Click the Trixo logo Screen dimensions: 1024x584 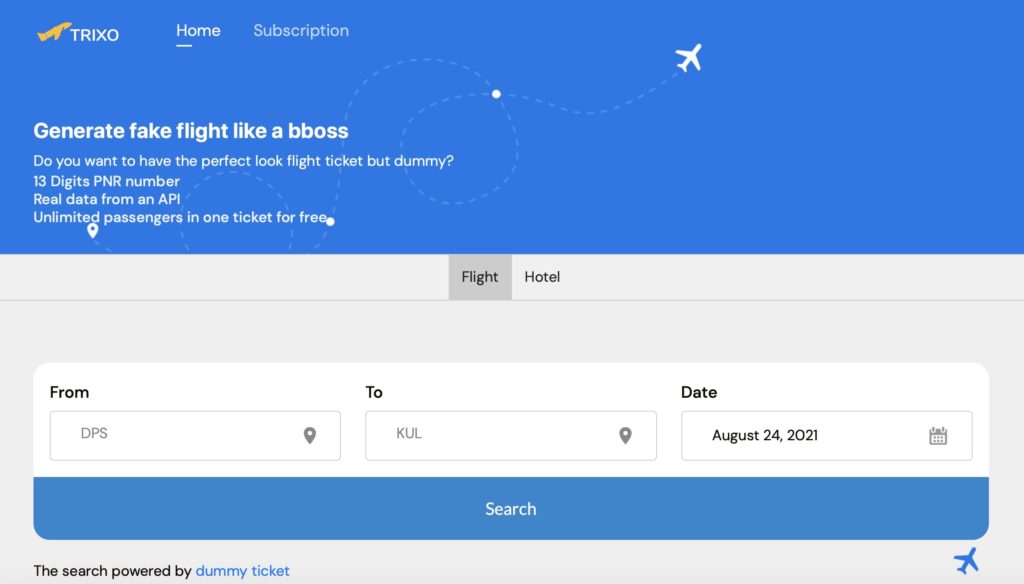78,33
